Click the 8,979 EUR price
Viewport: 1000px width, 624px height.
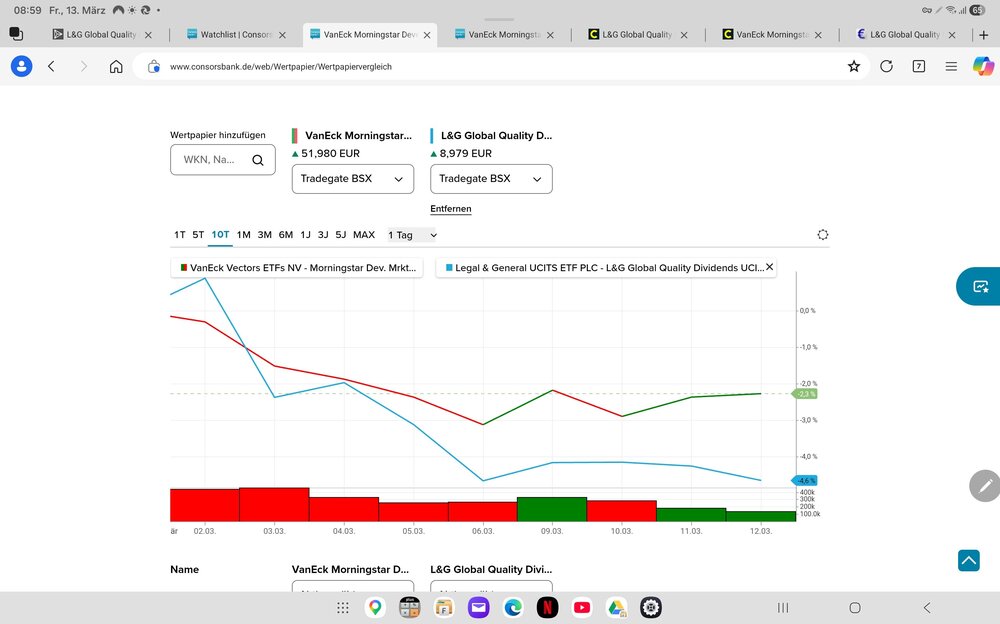pyautogui.click(x=466, y=153)
